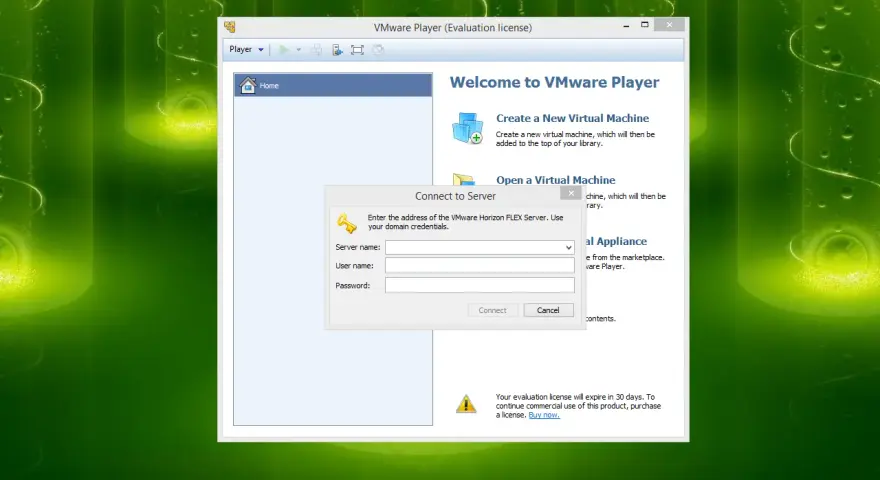This screenshot has height=480, width=880.
Task: Click the green power on play icon
Action: 284,49
